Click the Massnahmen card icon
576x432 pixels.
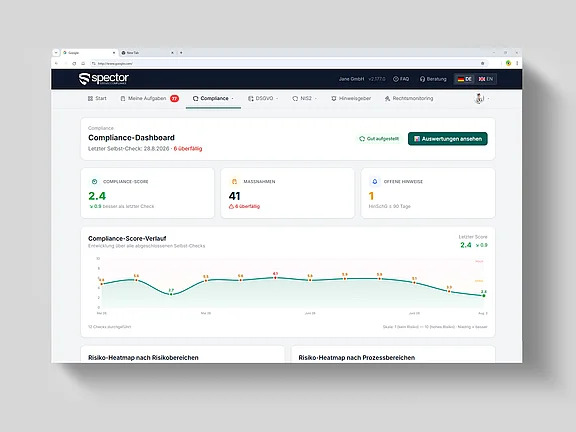(x=234, y=181)
